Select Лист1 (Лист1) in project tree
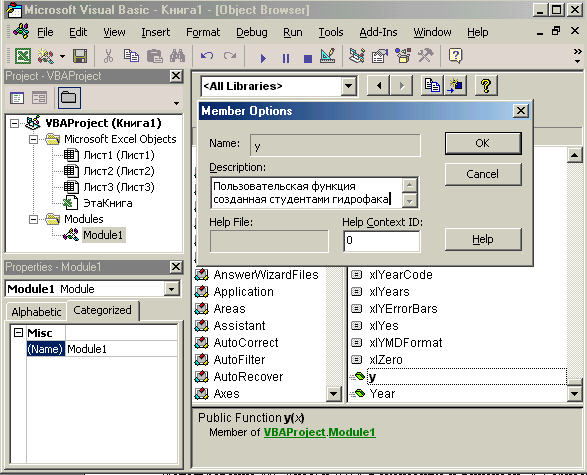Screen dimensions: 587x475 119,155
